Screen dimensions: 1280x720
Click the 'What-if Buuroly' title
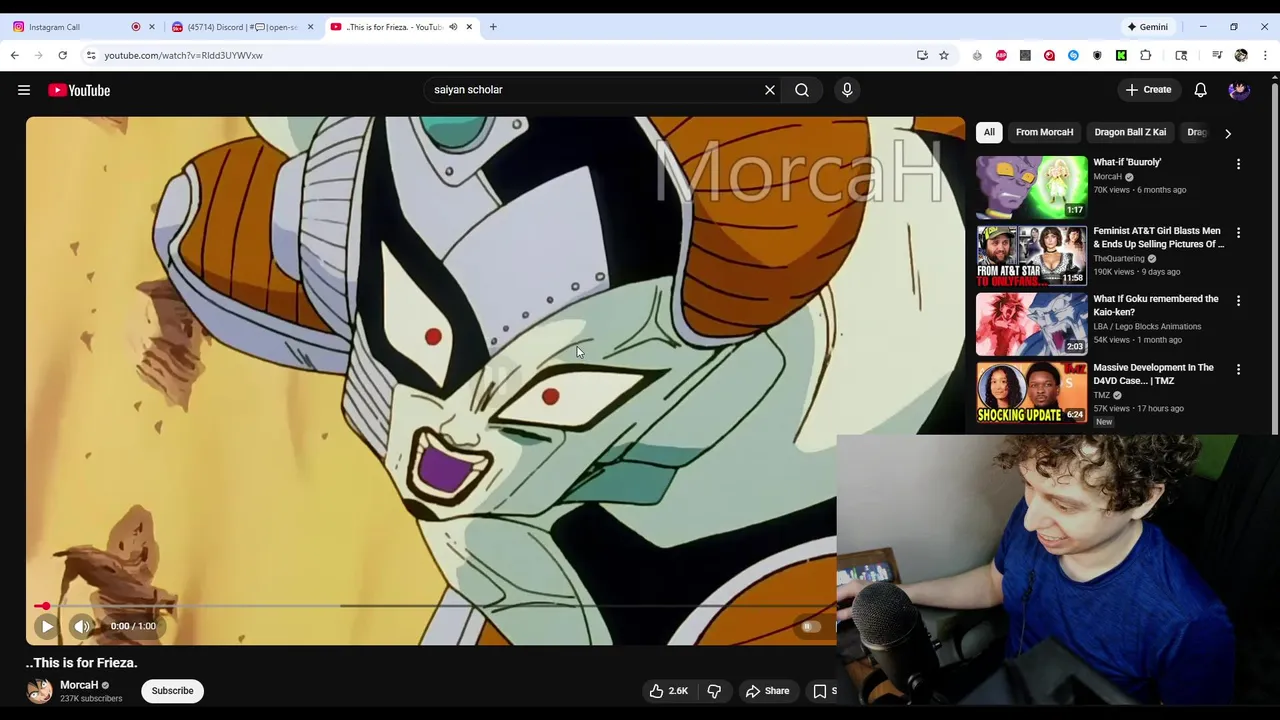(1127, 162)
